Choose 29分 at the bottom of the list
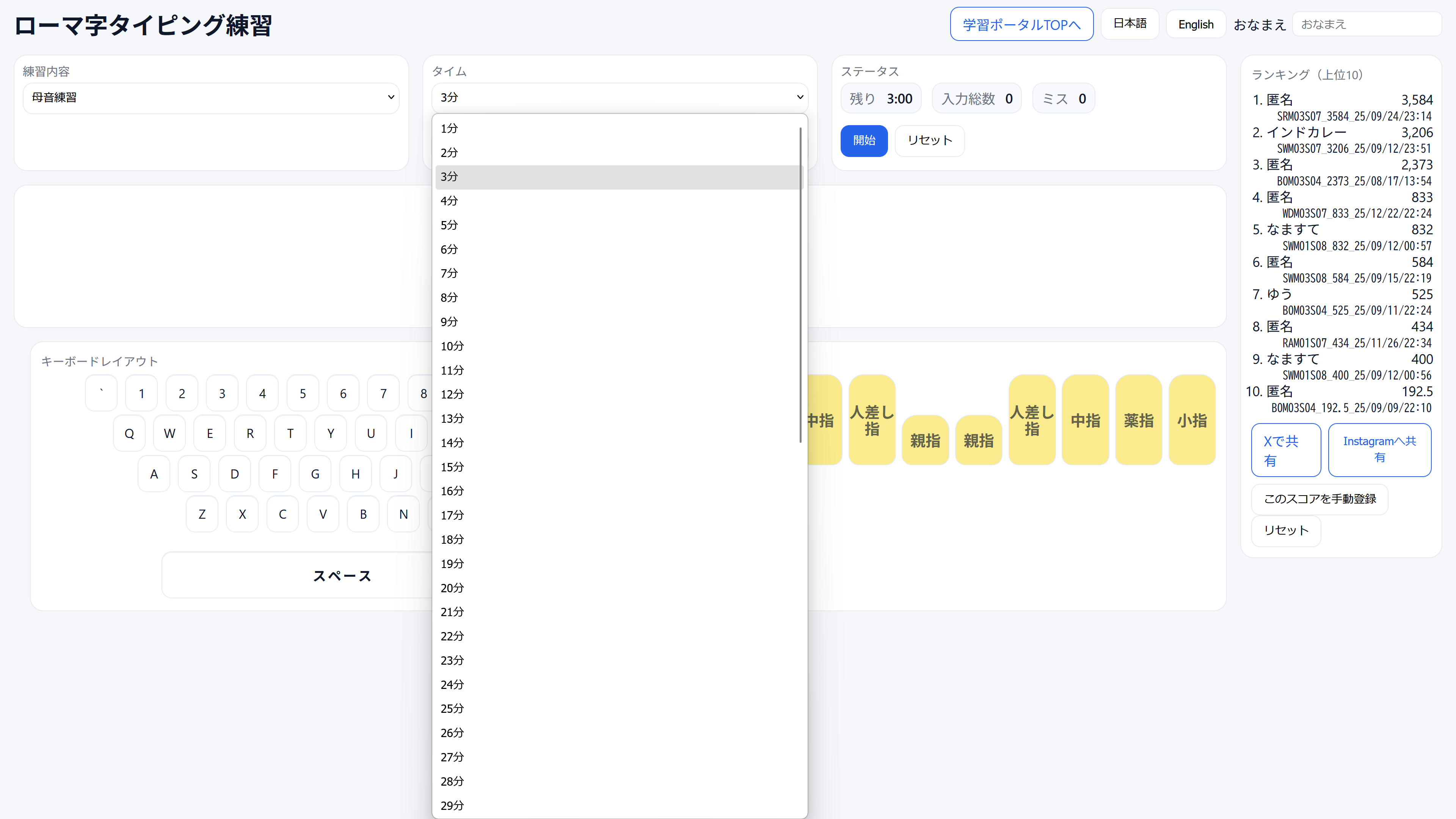 [x=452, y=805]
